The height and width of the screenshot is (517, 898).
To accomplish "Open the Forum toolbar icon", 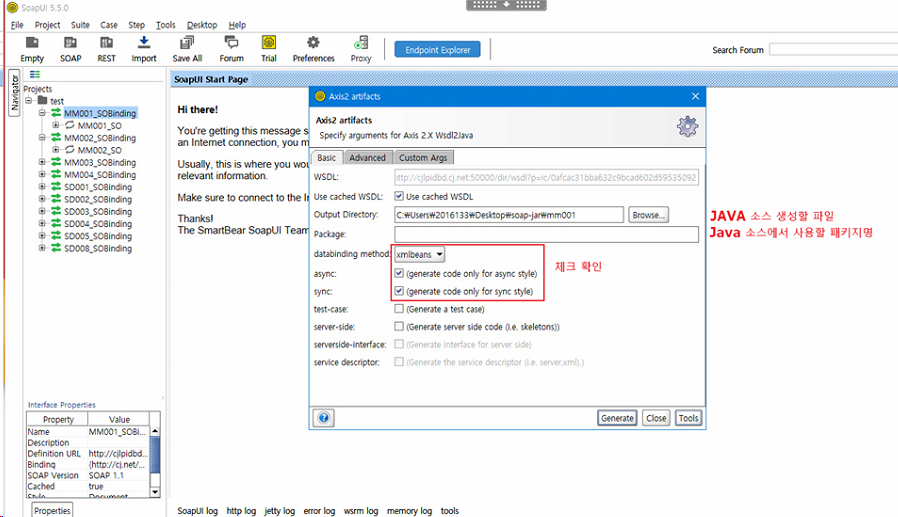I will (231, 43).
